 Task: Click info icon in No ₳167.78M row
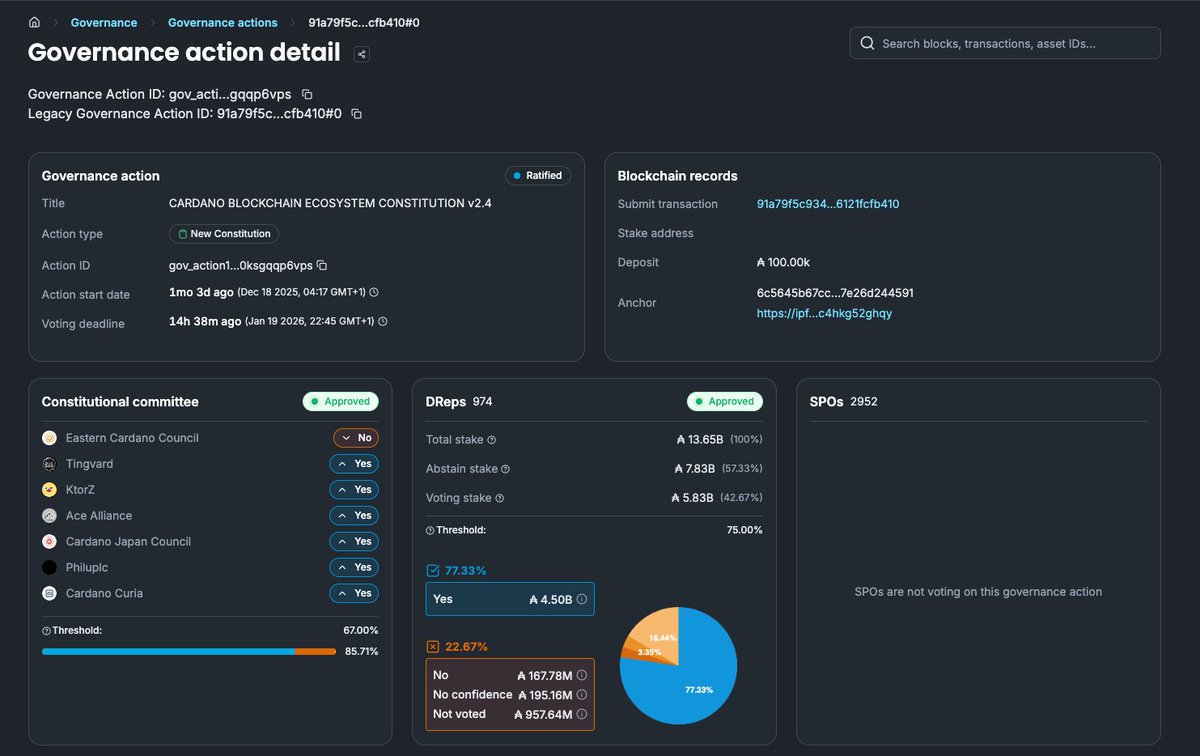point(582,676)
